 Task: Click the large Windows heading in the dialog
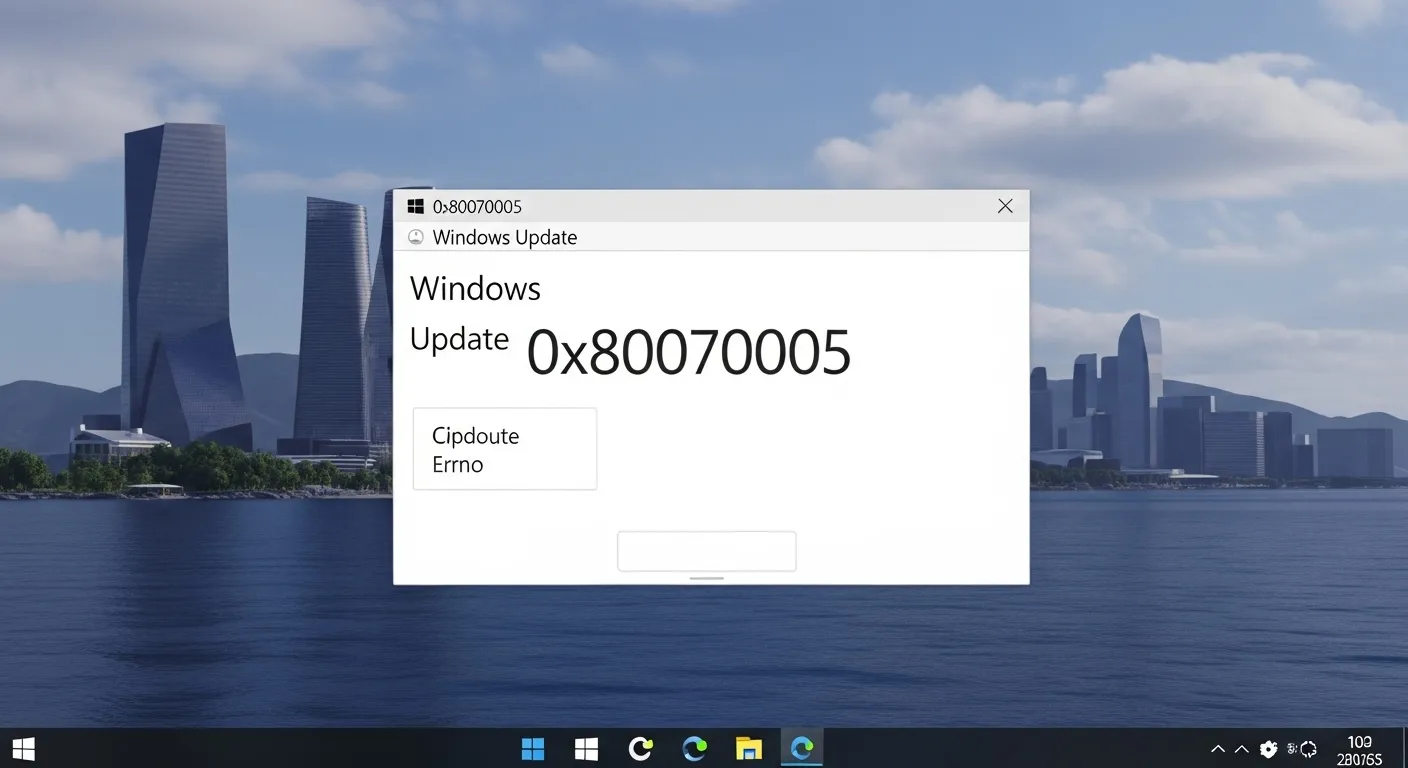(x=475, y=289)
